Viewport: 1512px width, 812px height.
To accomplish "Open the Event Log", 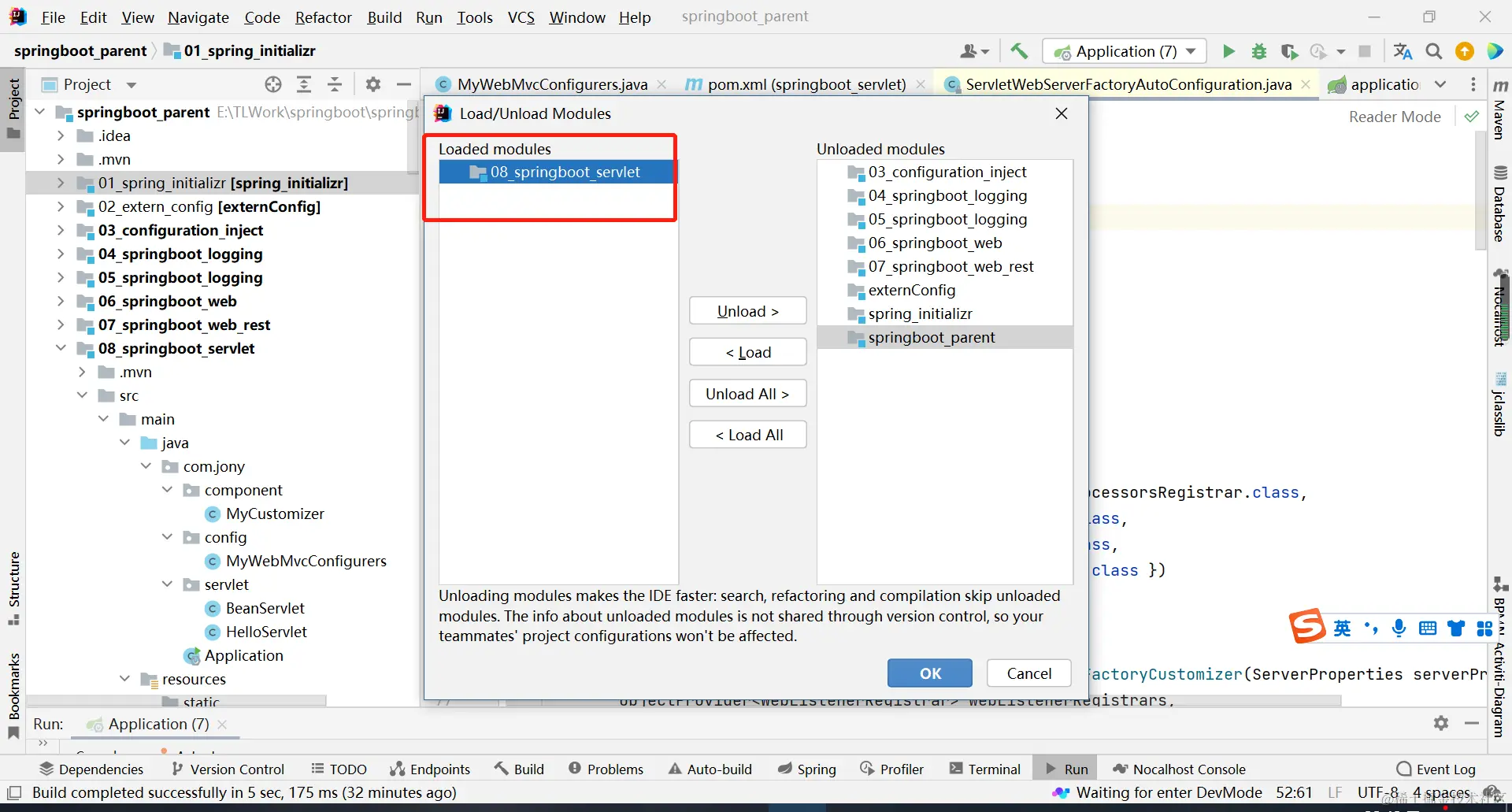I will (1436, 769).
